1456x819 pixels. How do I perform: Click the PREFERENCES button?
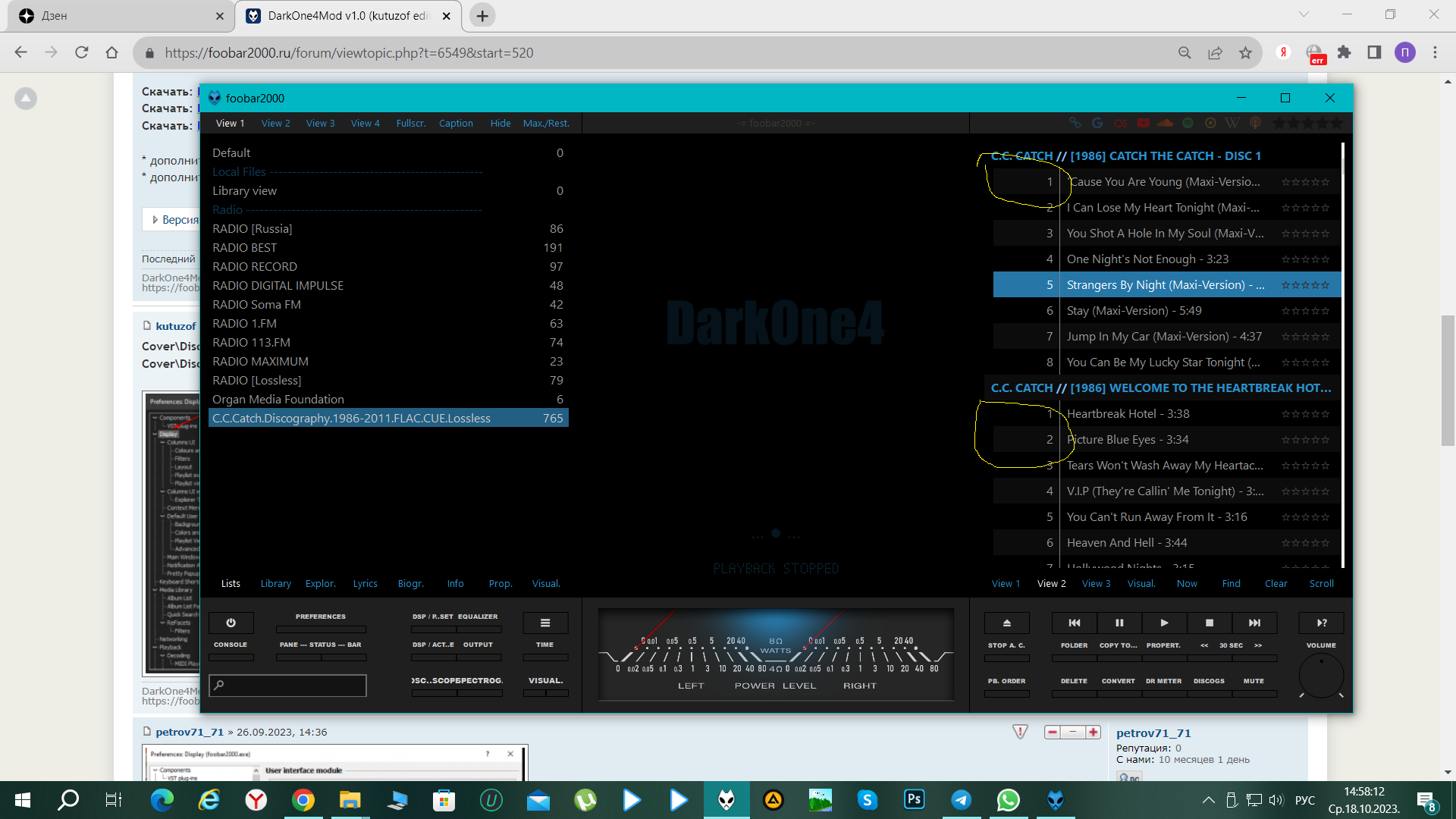pyautogui.click(x=320, y=617)
